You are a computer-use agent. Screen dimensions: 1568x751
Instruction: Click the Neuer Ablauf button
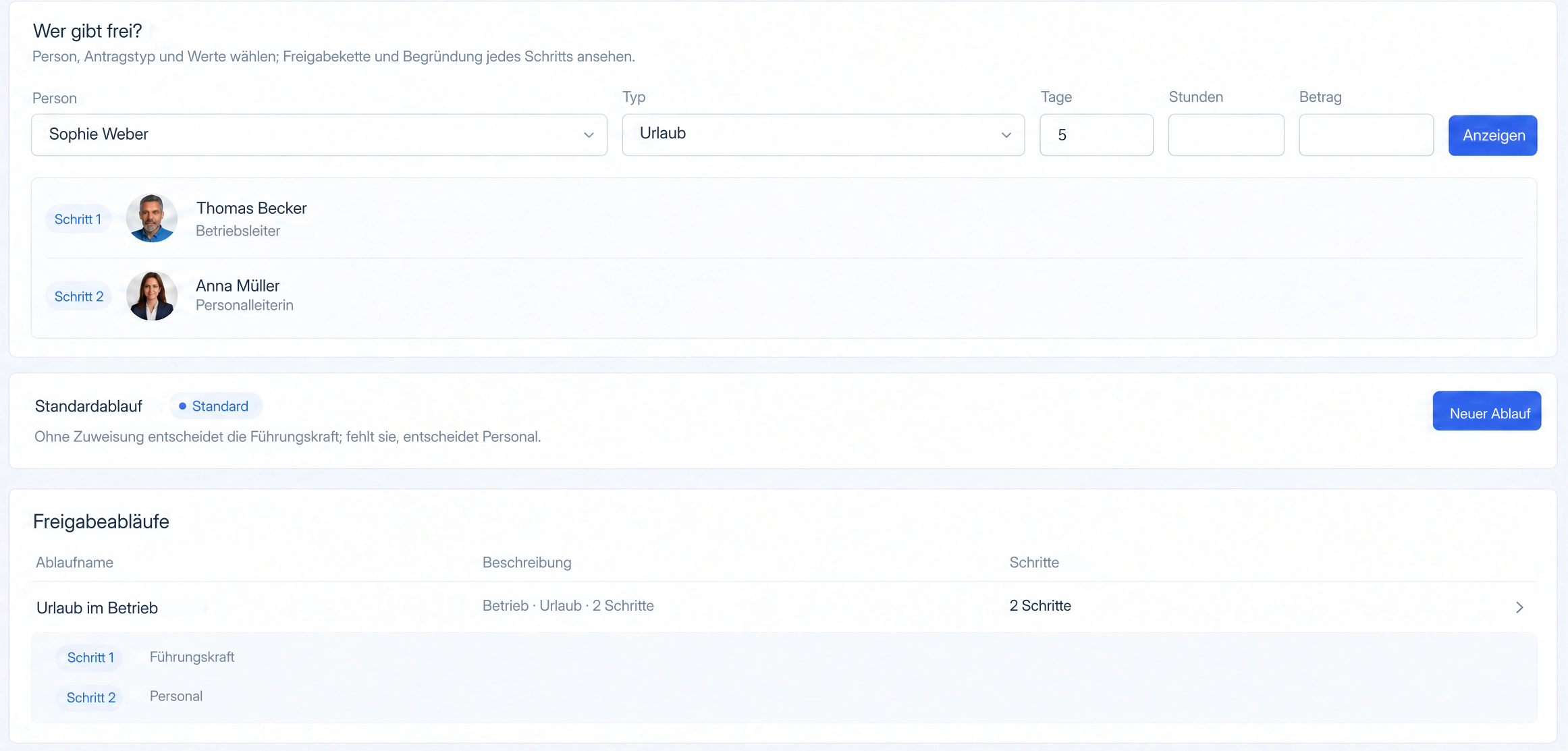point(1486,411)
